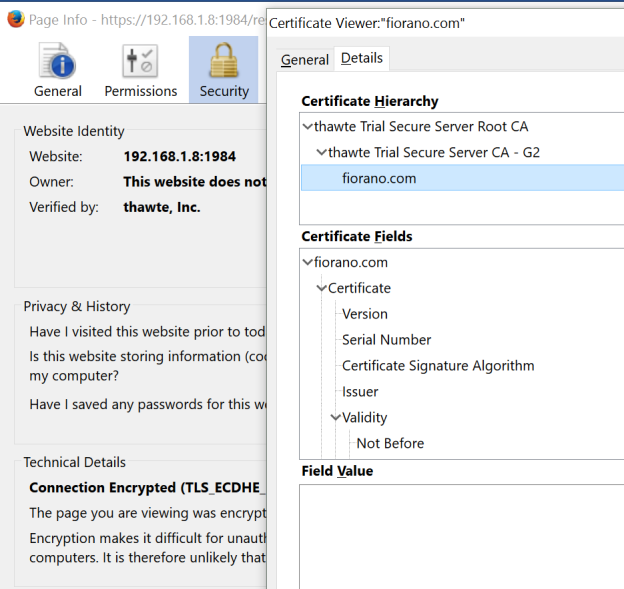Screen dimensions: 624x589
Task: Select the Serial Number field
Action: click(x=386, y=340)
